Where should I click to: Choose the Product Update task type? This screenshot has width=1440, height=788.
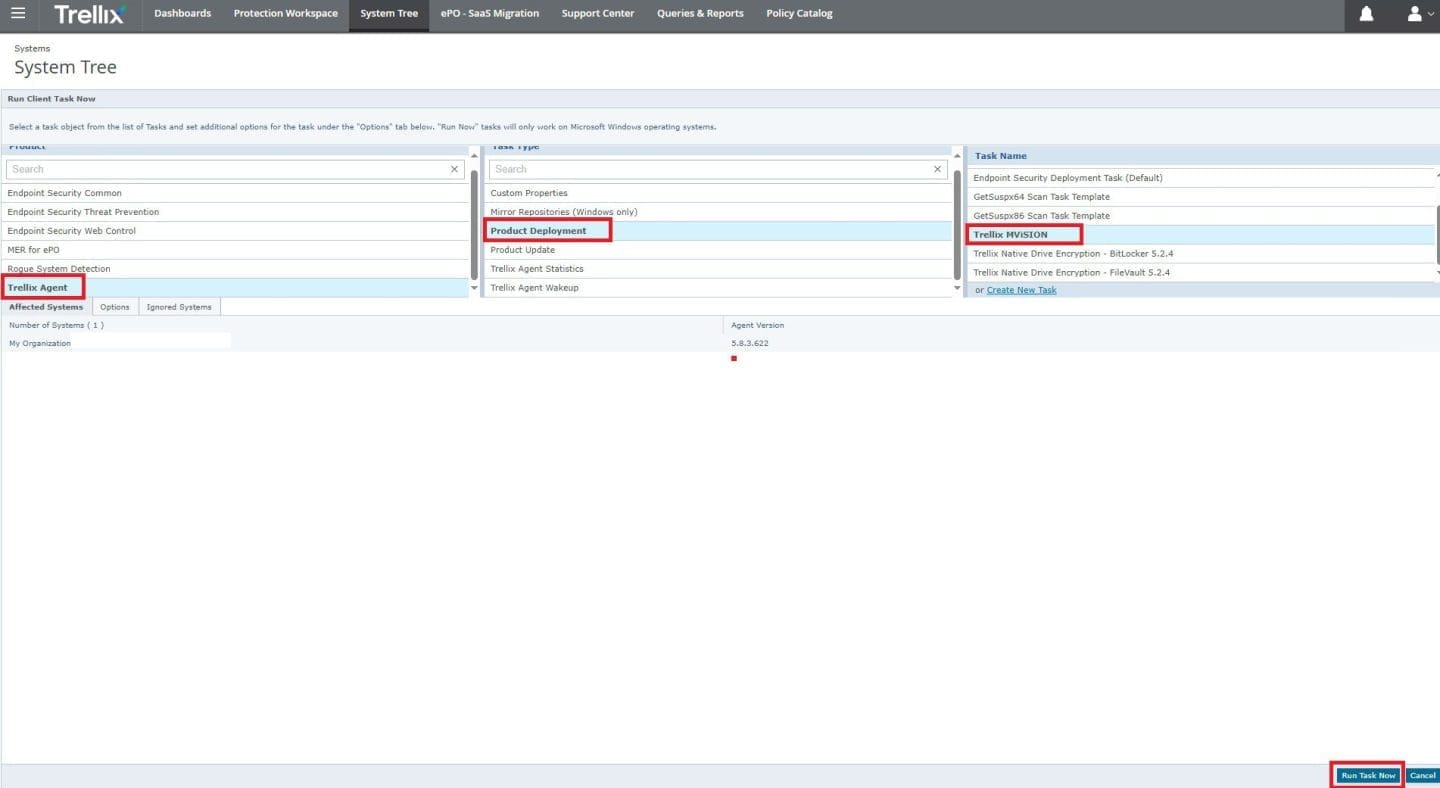[718, 250]
